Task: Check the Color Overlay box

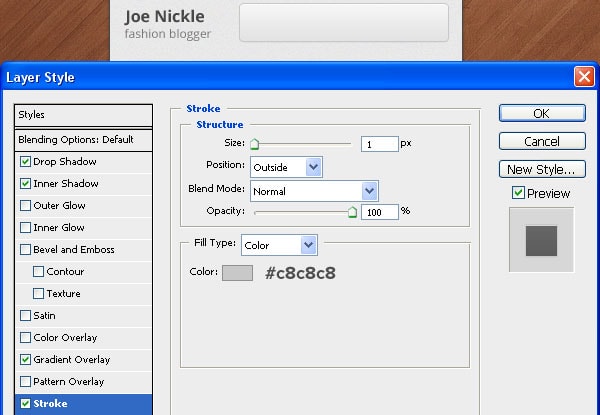Action: [x=25, y=337]
